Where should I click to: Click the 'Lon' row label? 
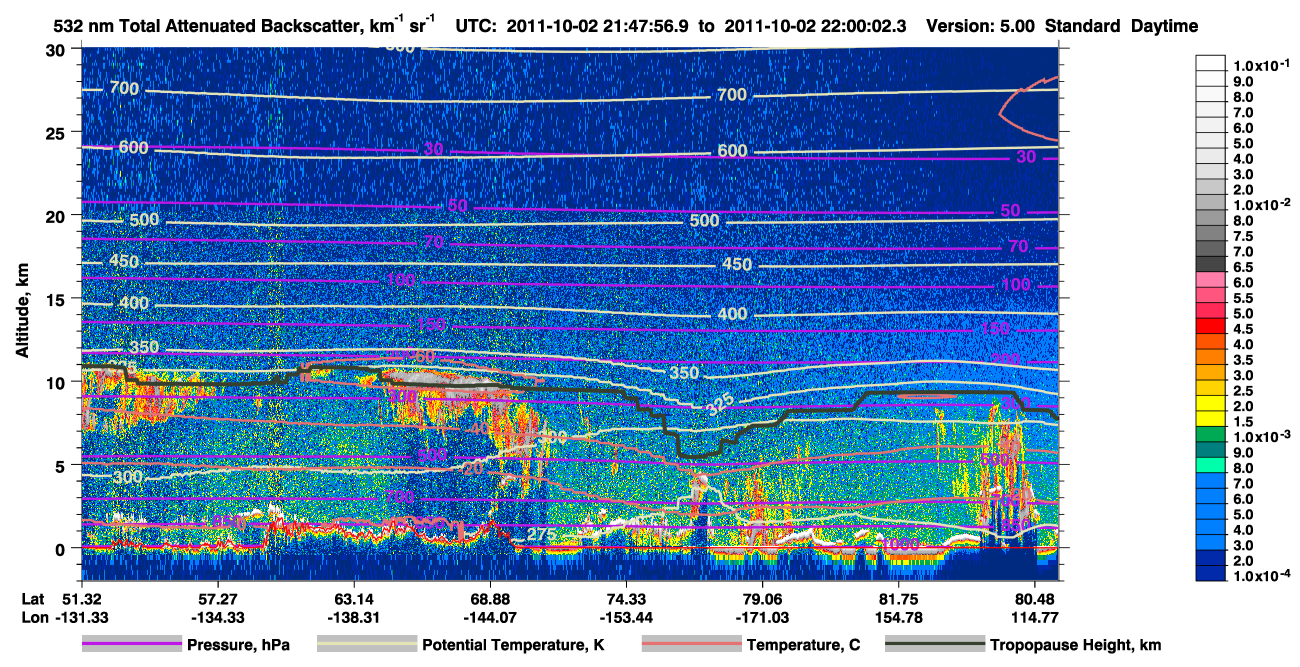33,617
